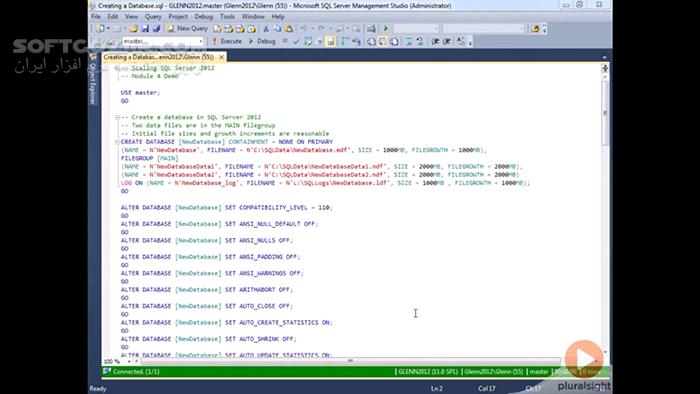Open the Edit menu
The image size is (700, 394).
click(x=112, y=17)
